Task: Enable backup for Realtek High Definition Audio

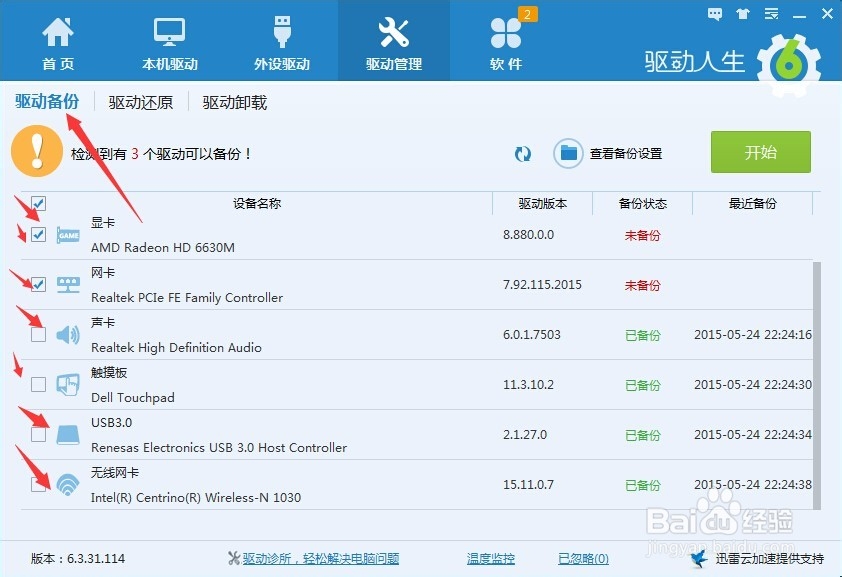Action: pyautogui.click(x=37, y=334)
